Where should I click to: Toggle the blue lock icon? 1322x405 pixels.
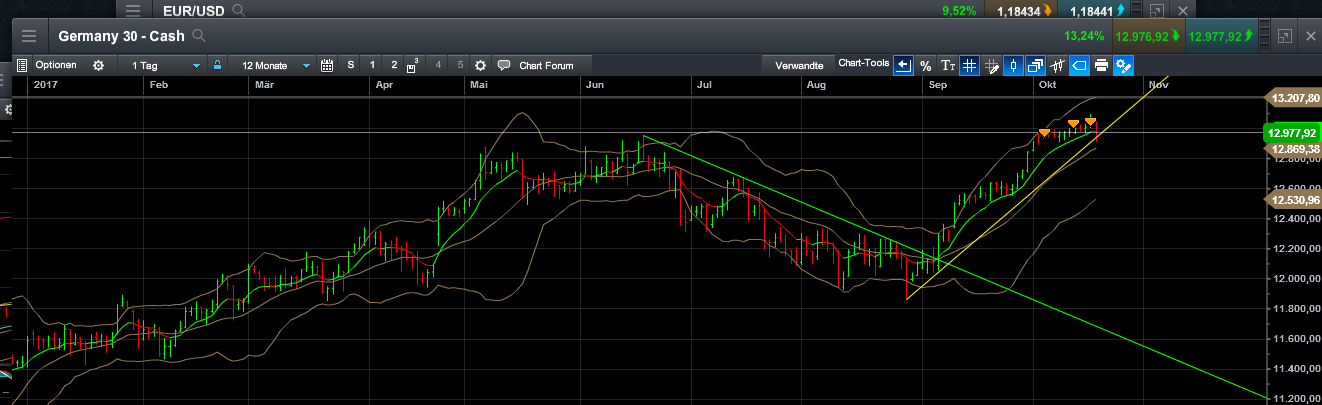click(217, 65)
